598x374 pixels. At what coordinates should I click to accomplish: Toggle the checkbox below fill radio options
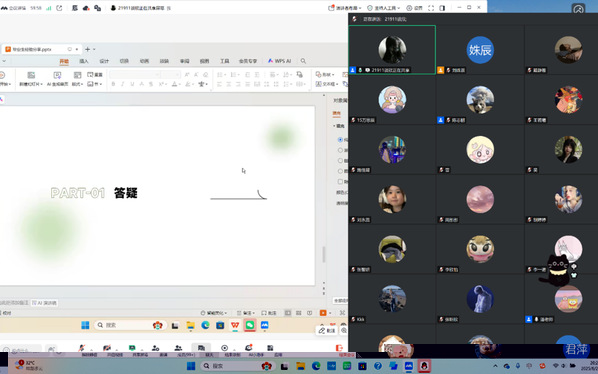click(340, 181)
